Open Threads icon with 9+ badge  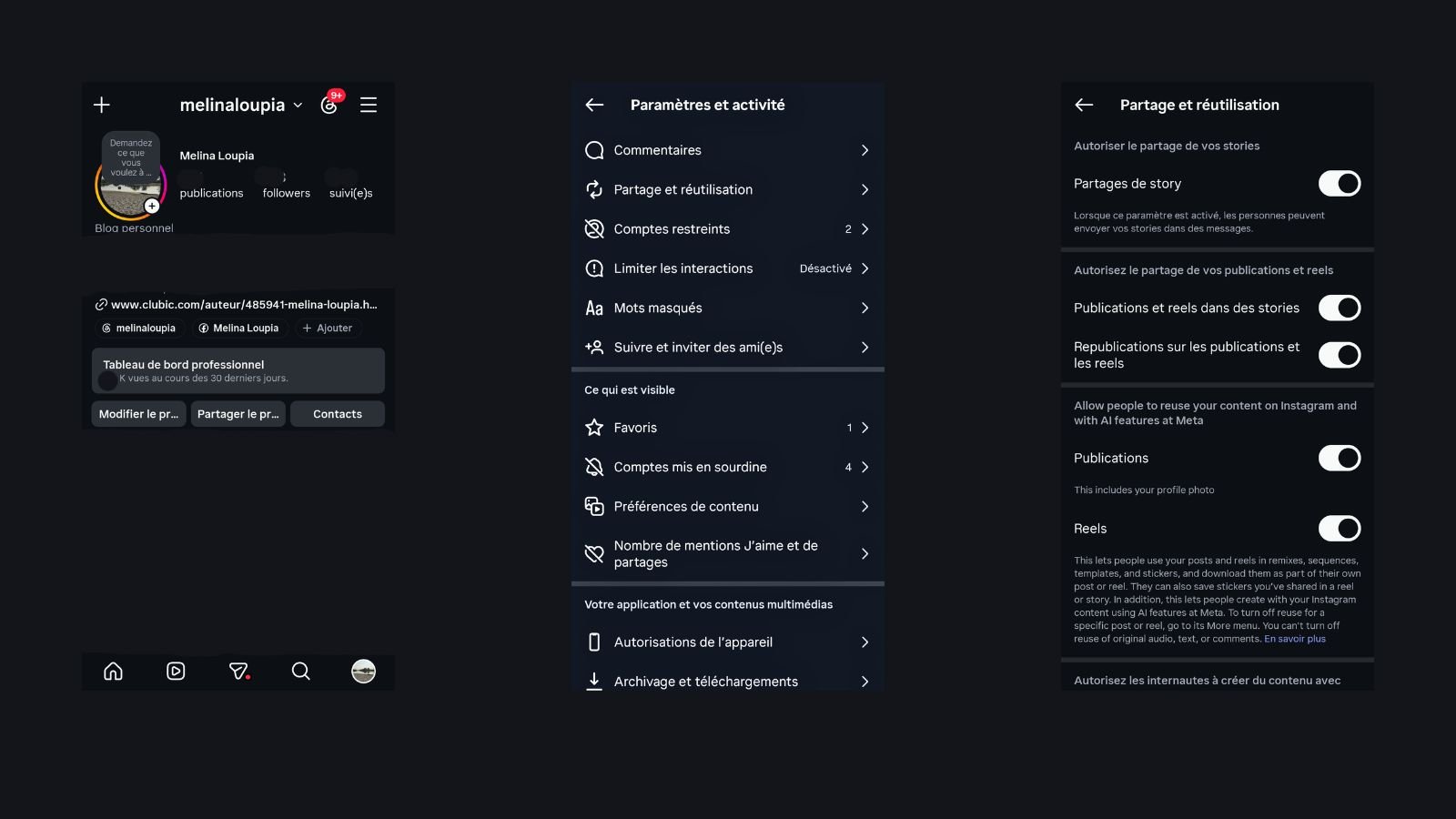(330, 103)
